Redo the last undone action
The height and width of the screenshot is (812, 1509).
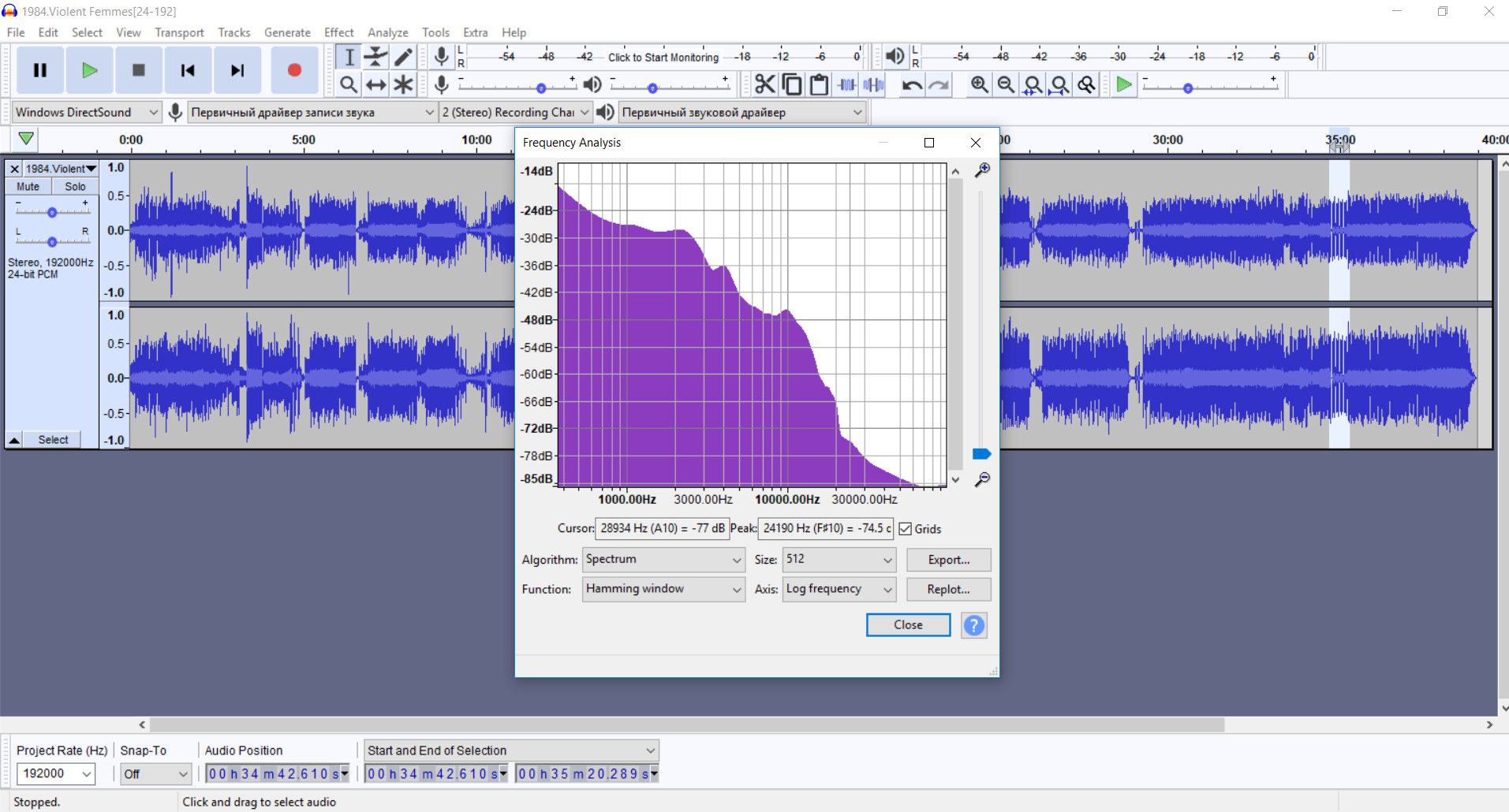[x=939, y=84]
